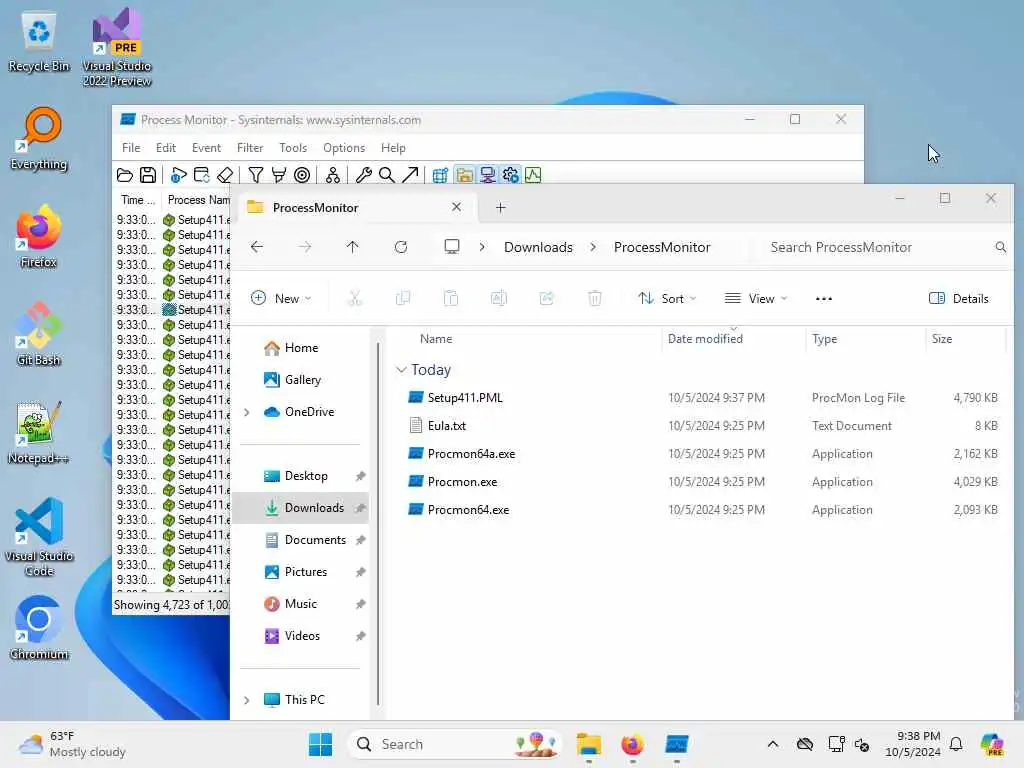
Task: Refresh the File Explorer folder
Action: [x=401, y=247]
